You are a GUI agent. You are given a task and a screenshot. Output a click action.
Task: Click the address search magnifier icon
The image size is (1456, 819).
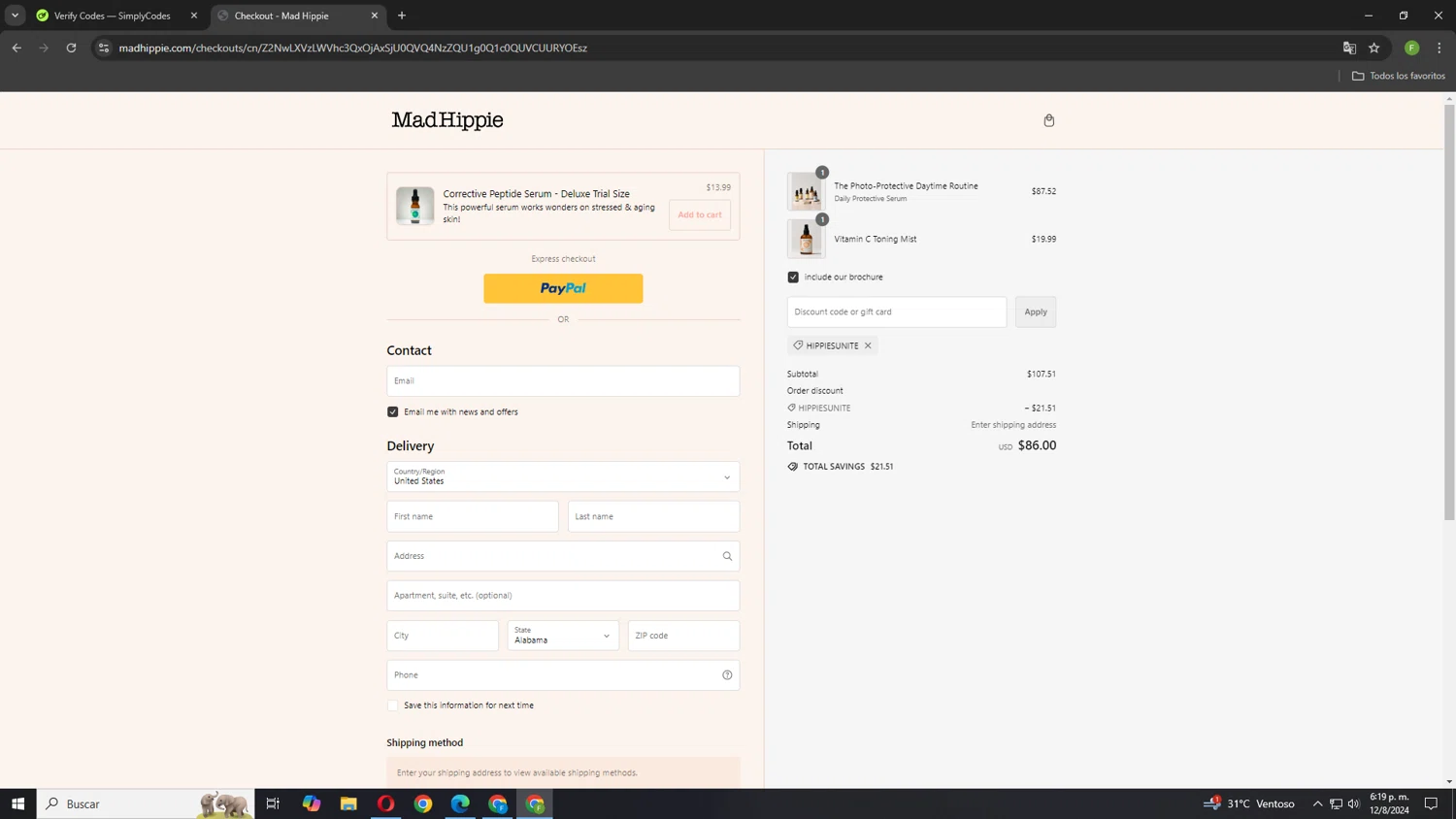(x=727, y=556)
